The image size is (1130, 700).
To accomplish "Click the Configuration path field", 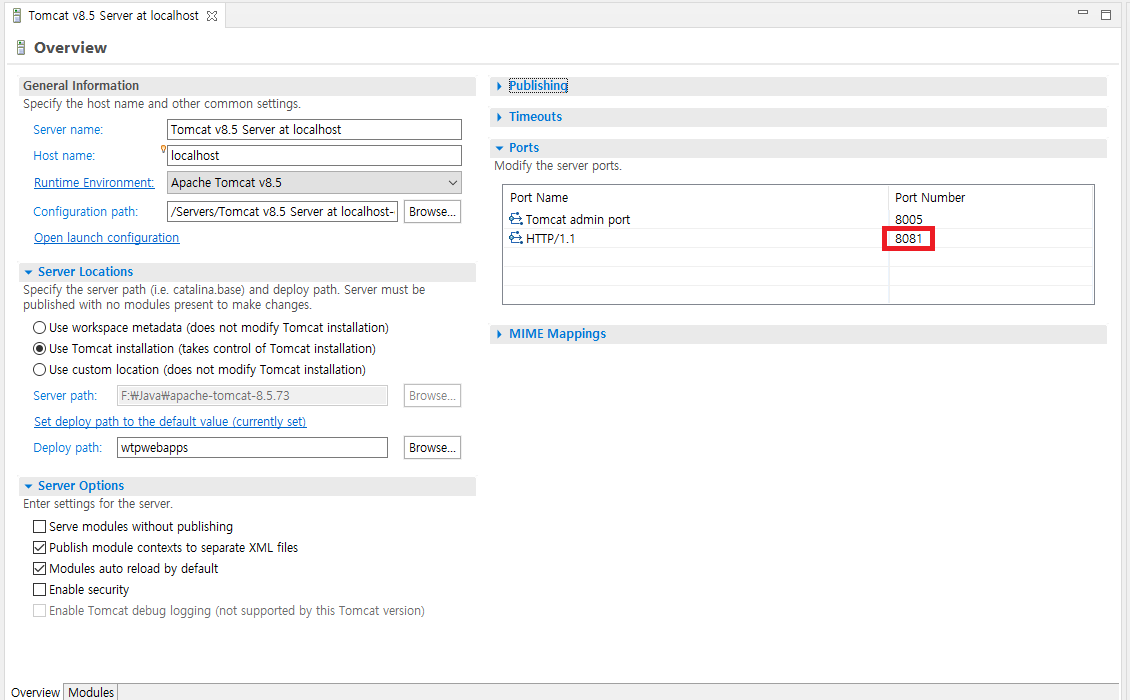I will [x=282, y=211].
